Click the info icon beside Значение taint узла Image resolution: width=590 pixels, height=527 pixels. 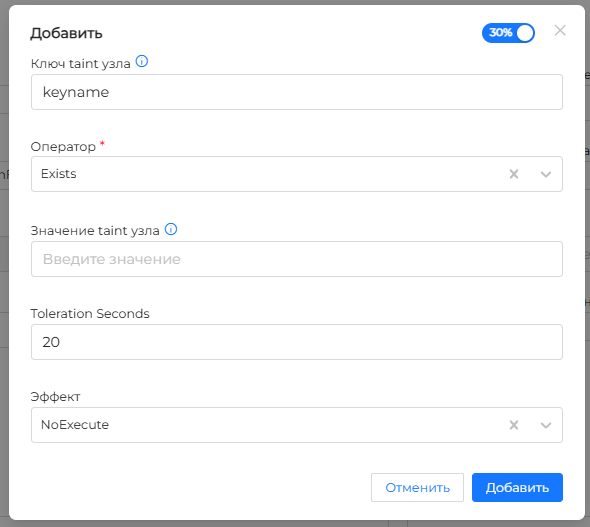click(171, 229)
